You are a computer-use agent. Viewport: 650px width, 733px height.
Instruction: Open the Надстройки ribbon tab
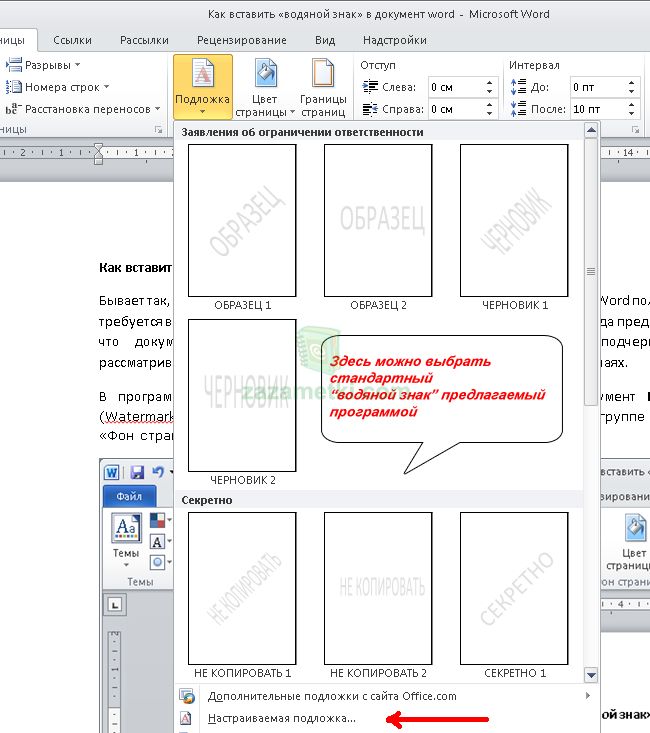coord(395,40)
